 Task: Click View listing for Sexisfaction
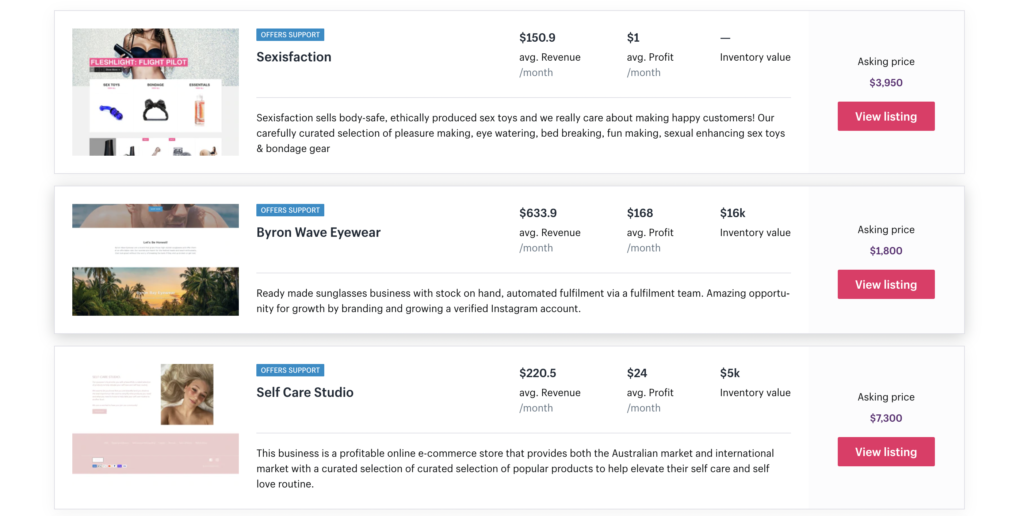[x=886, y=116]
